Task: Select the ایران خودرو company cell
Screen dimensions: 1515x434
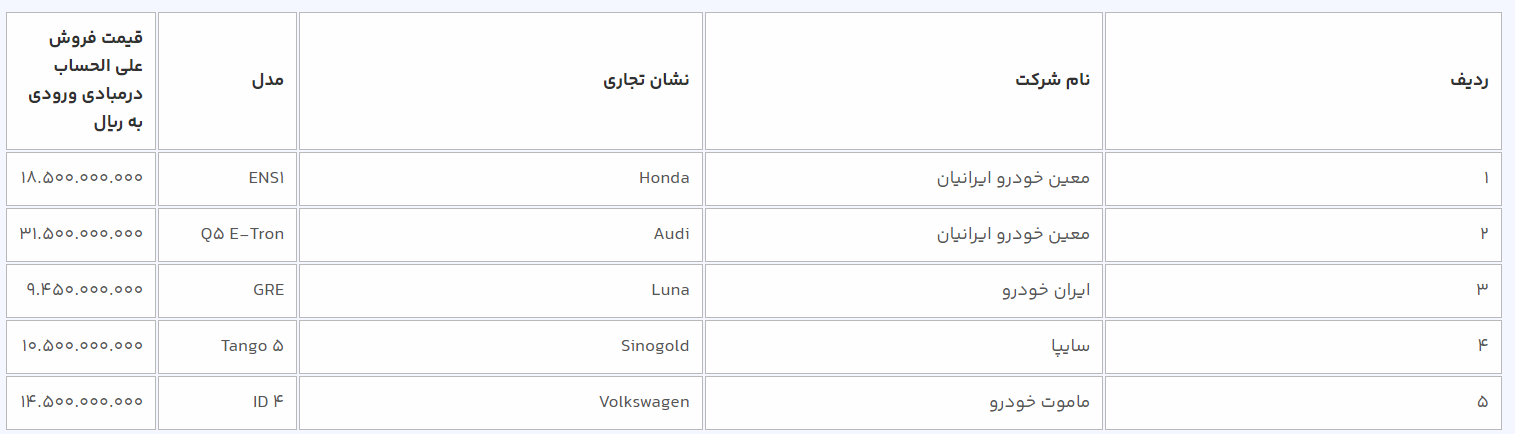Action: (1044, 290)
